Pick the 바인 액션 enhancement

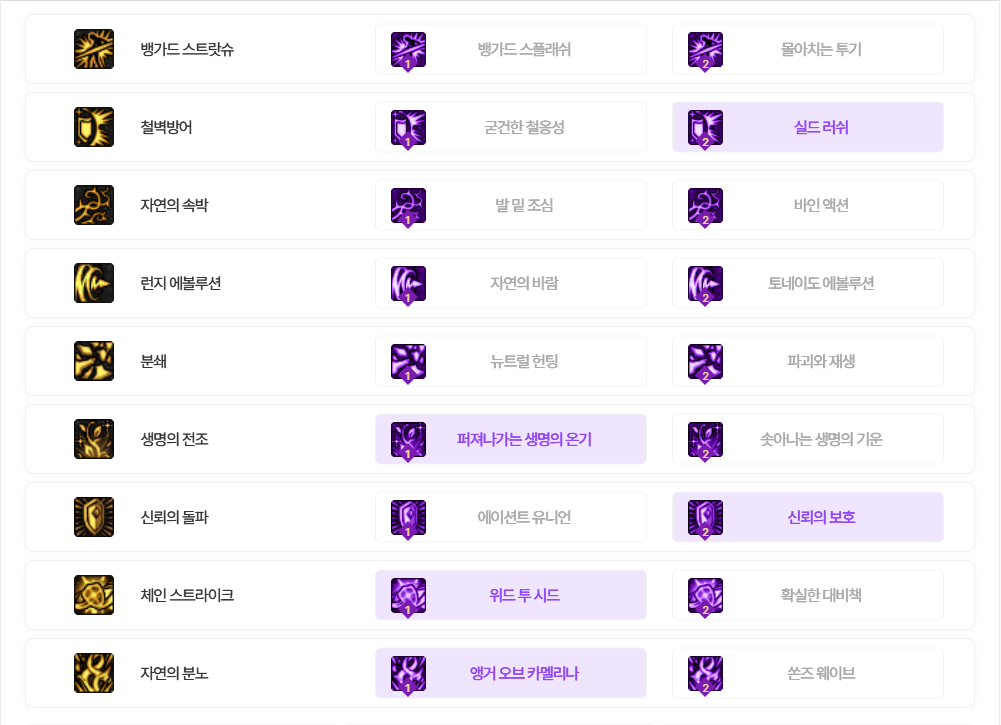808,205
